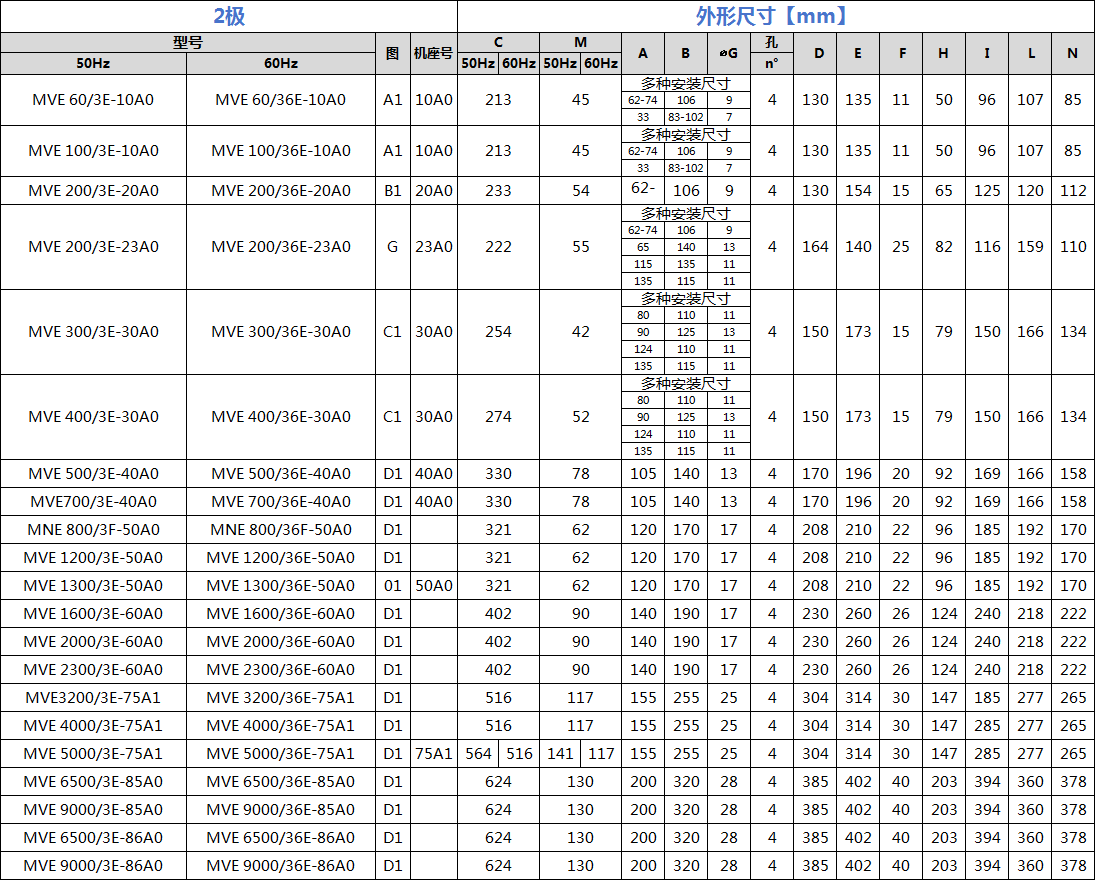Viewport: 1095px width, 880px height.
Task: Click the 75A1 frame number cell
Action: pyautogui.click(x=433, y=754)
